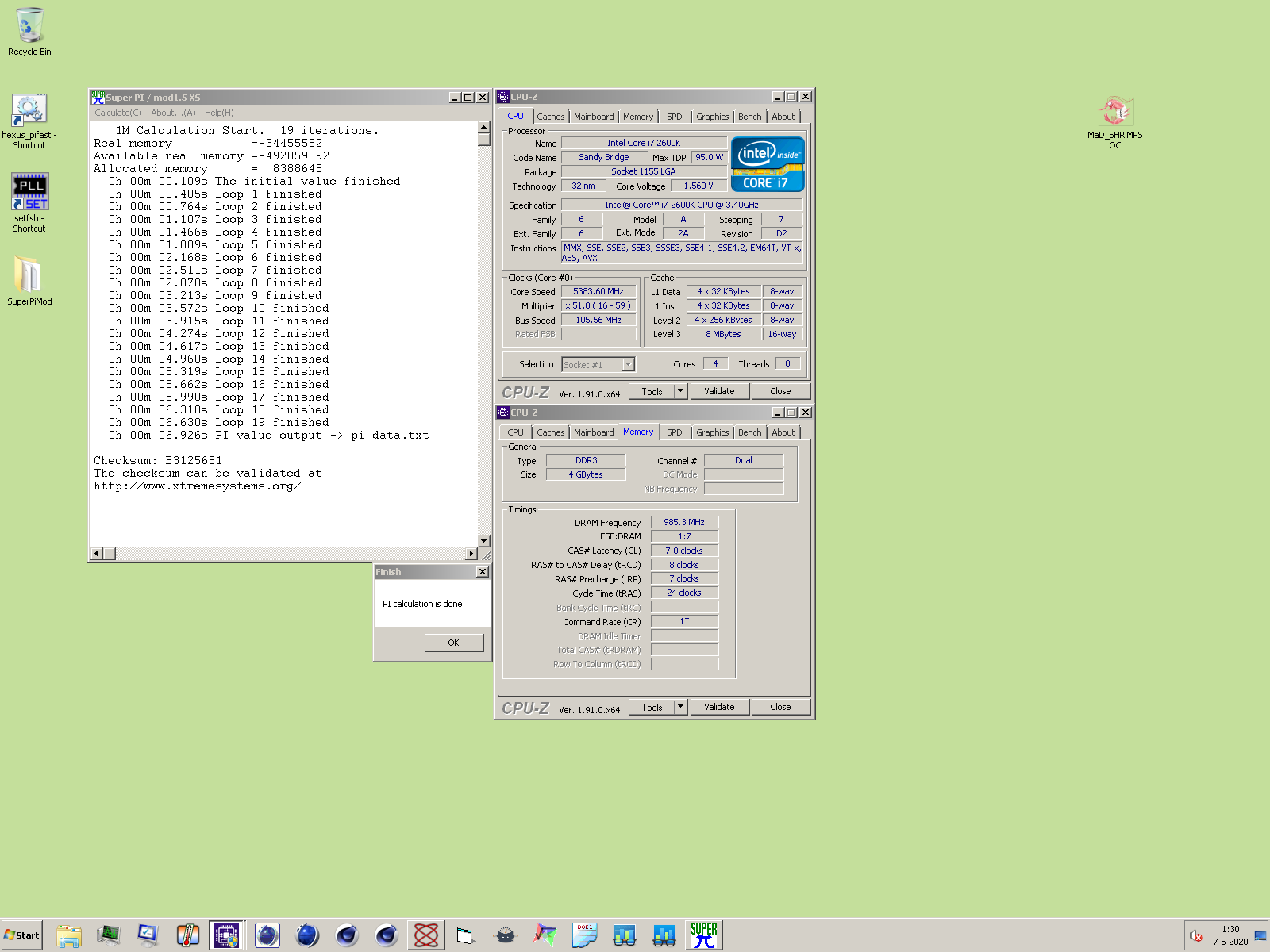Switch to Mainboard tab in top CPU-Z window

click(x=594, y=117)
